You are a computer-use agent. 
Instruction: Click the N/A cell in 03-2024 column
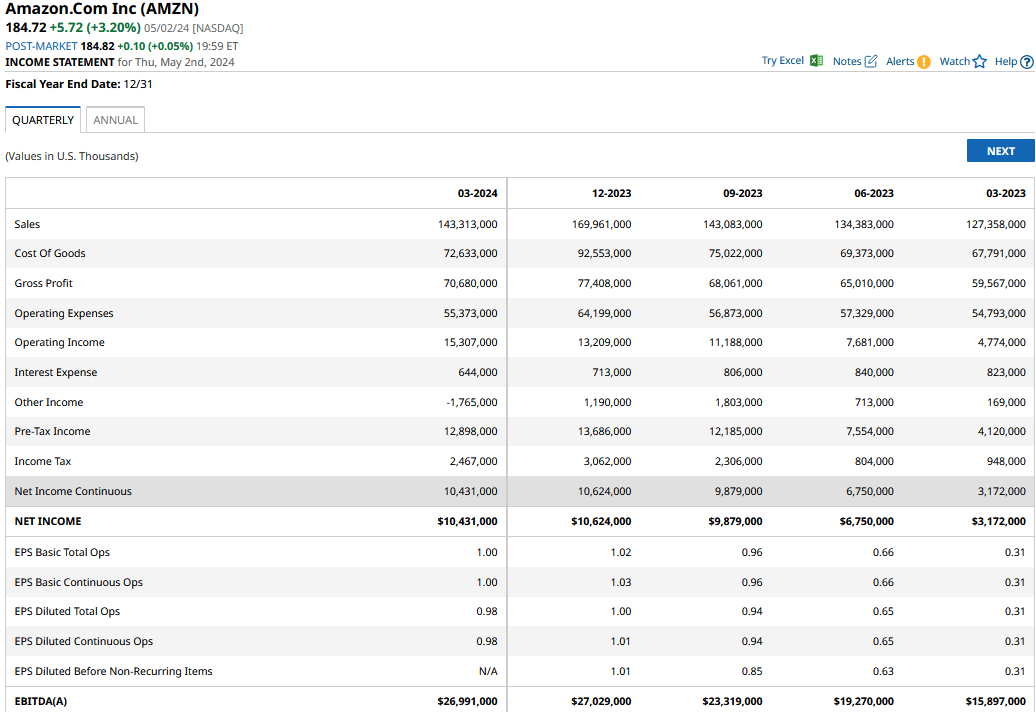tap(488, 672)
